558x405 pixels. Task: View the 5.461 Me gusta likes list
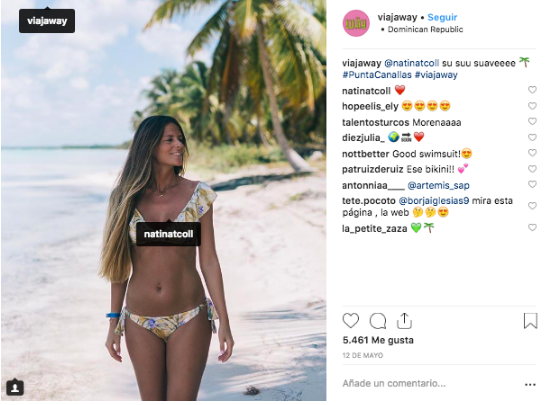(378, 340)
